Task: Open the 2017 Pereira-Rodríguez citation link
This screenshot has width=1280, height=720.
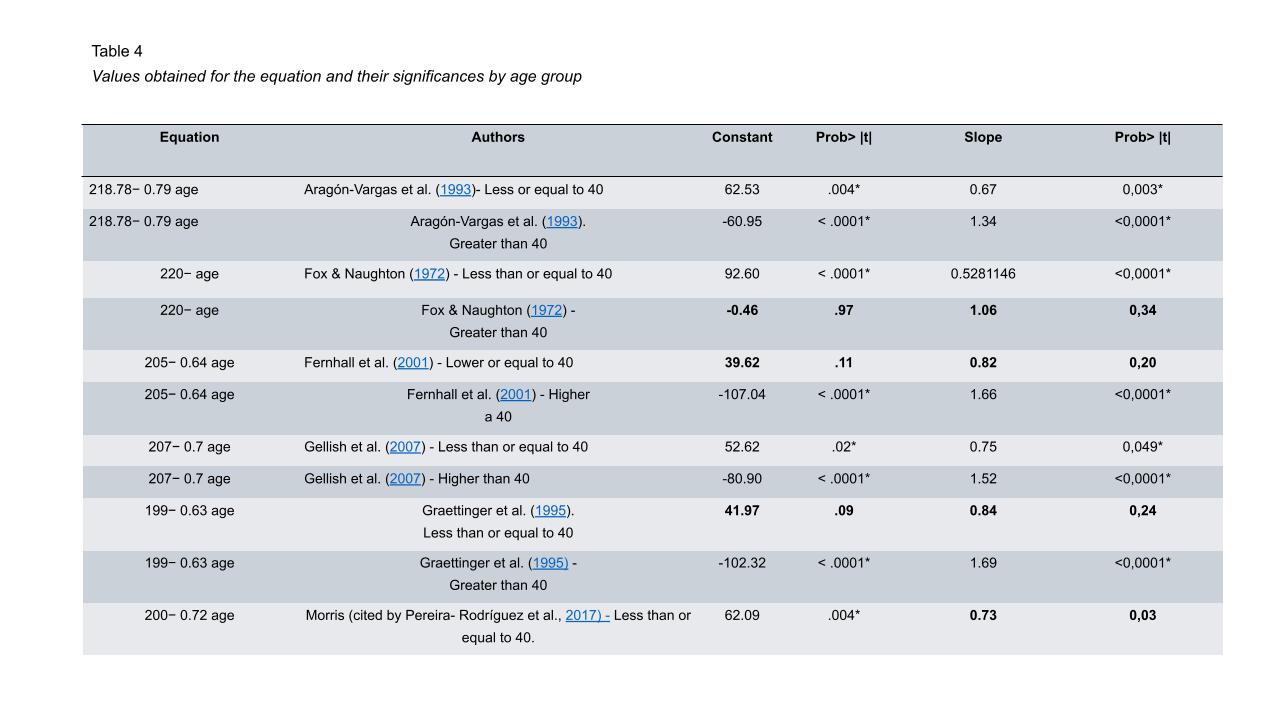Action: tap(585, 616)
